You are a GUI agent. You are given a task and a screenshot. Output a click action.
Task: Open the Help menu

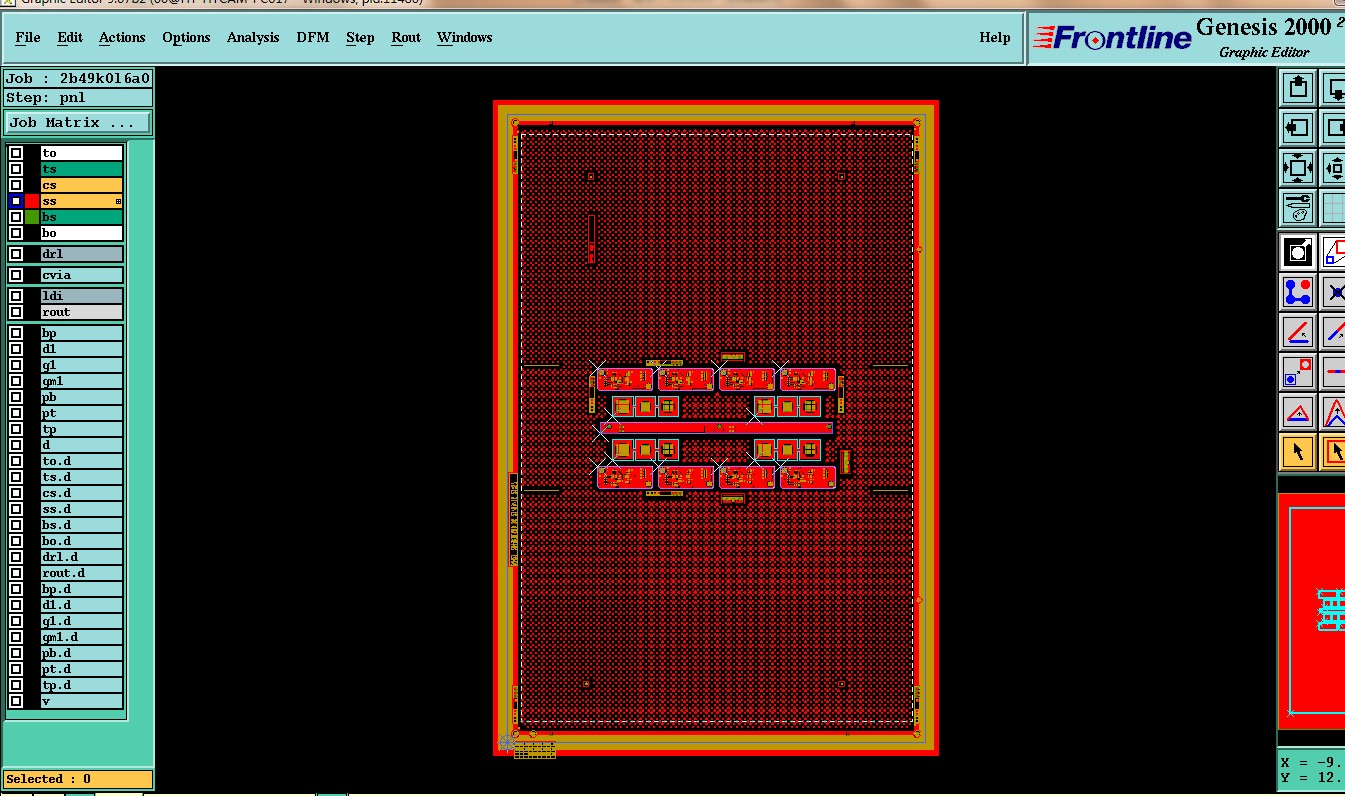pyautogui.click(x=994, y=37)
